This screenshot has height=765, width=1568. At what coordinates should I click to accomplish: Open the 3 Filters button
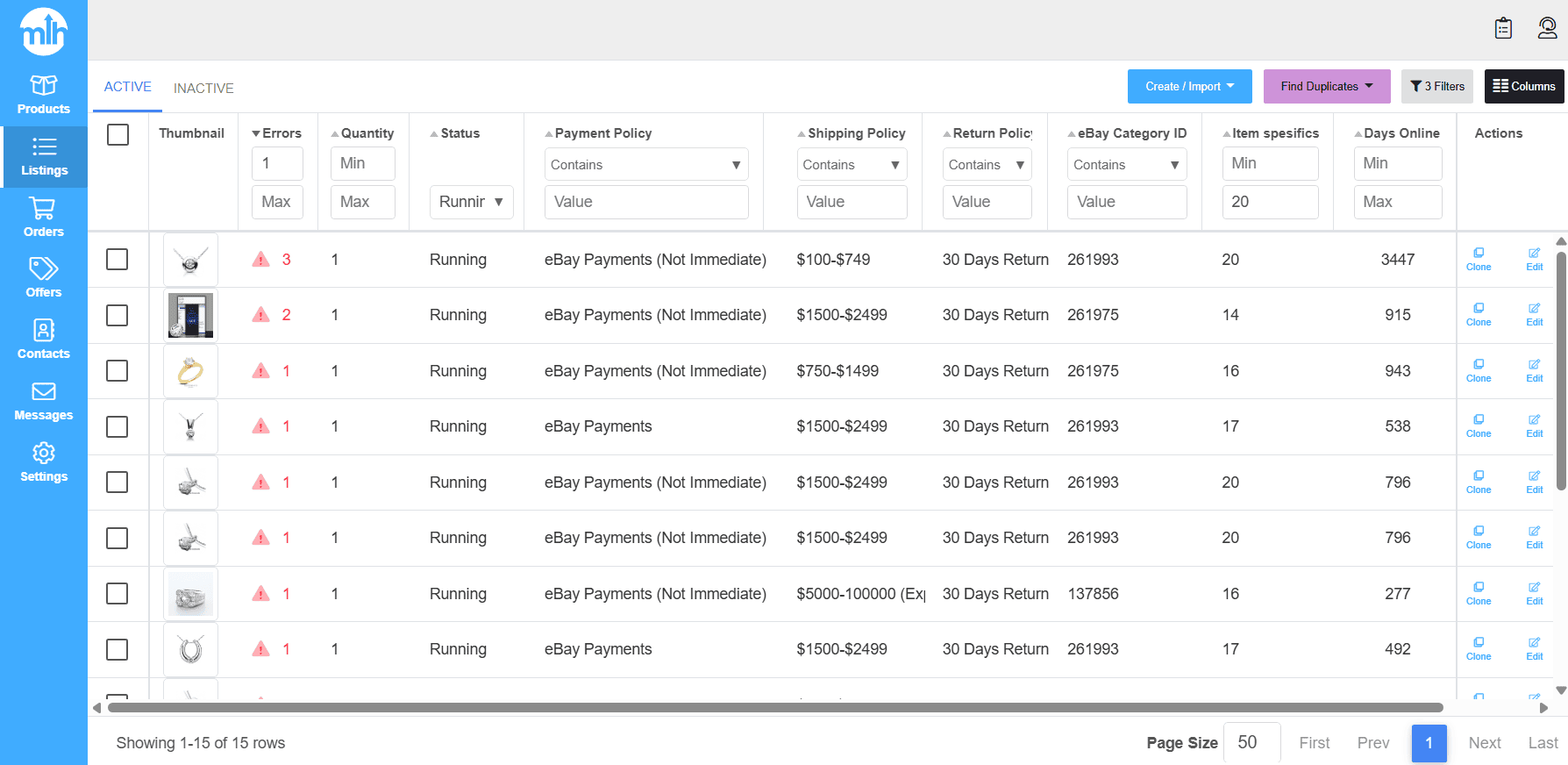tap(1437, 86)
